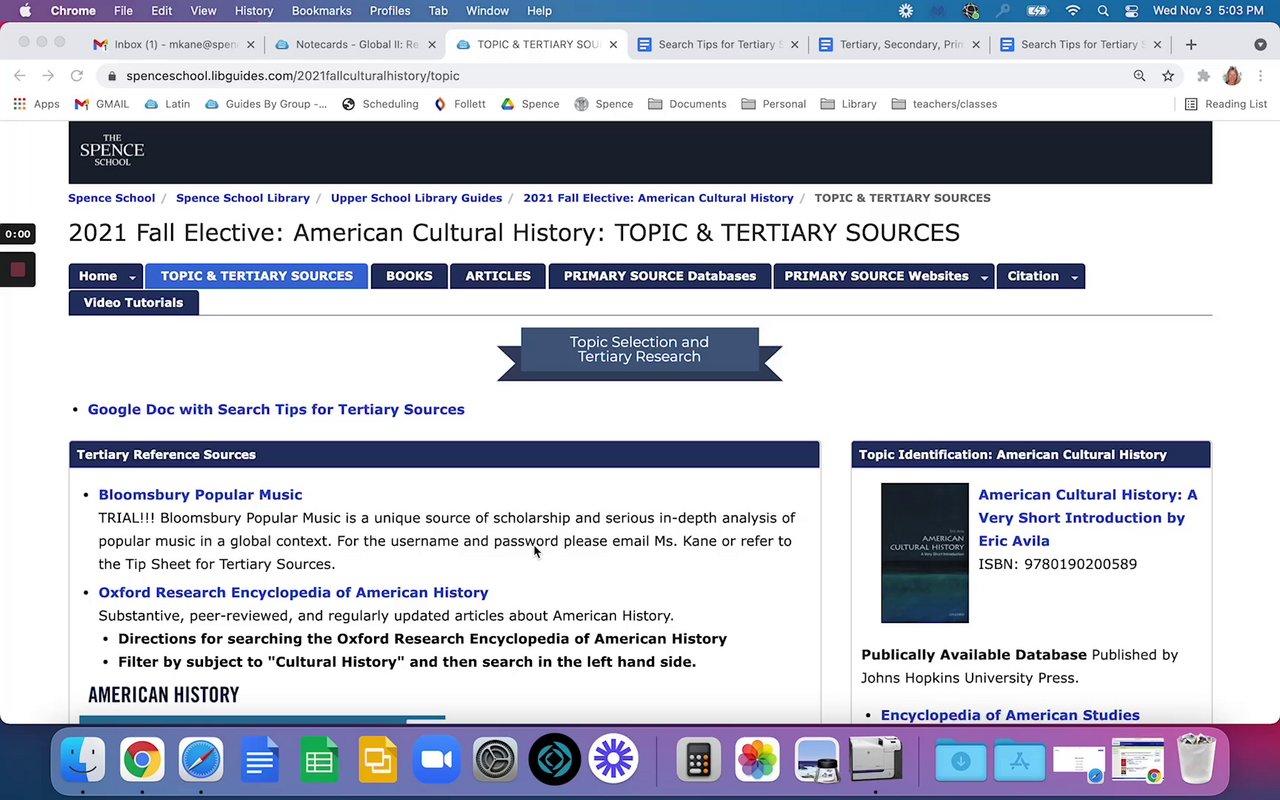Open System Preferences from the dock
This screenshot has width=1280, height=800.
[496, 760]
